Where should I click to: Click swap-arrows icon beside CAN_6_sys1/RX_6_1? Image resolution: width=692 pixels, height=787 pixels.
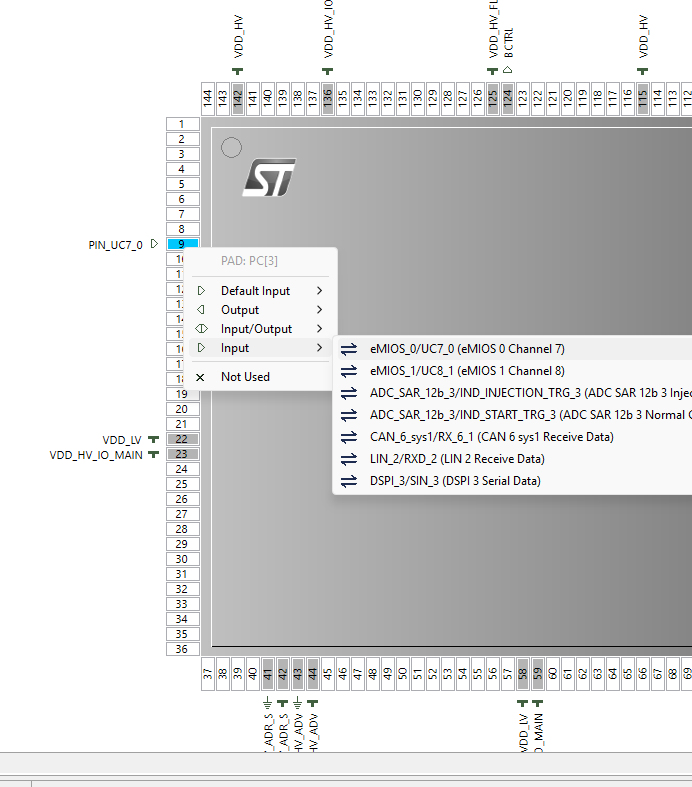[349, 437]
